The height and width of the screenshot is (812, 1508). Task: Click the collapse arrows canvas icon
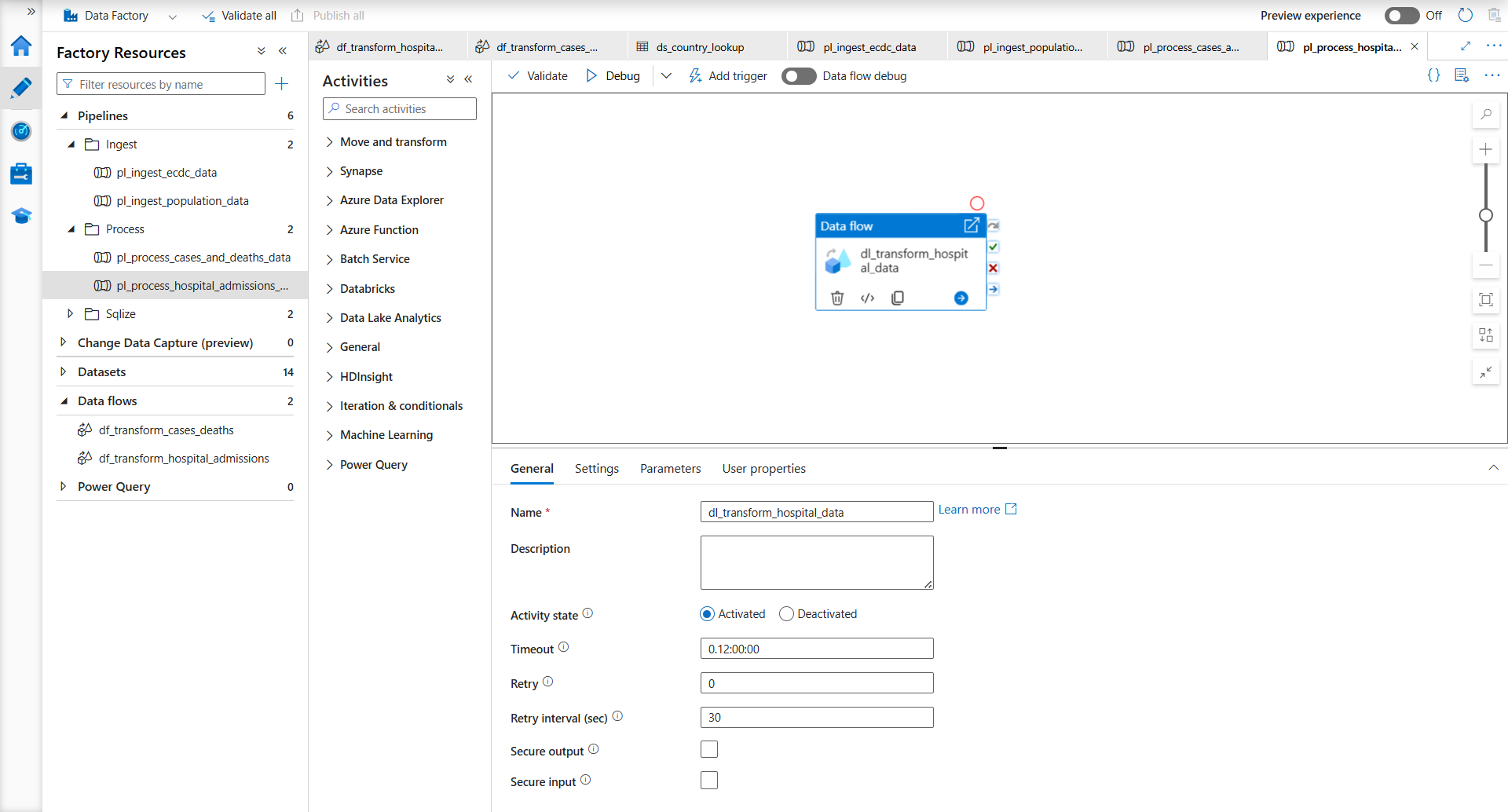point(1486,371)
